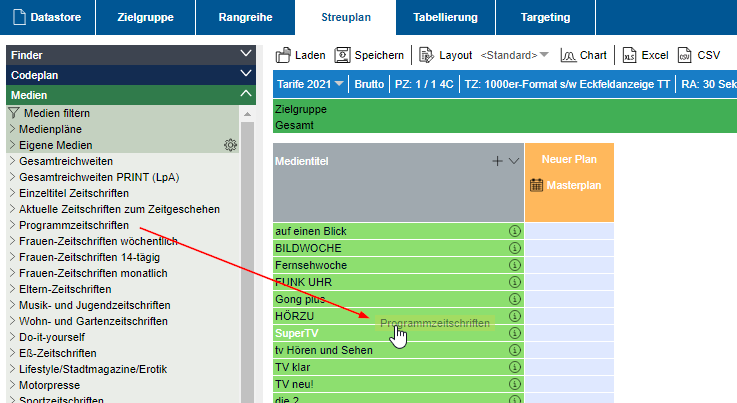Click the gear icon beside Eigene Medien
Screen dimensions: 737x403
coord(231,145)
